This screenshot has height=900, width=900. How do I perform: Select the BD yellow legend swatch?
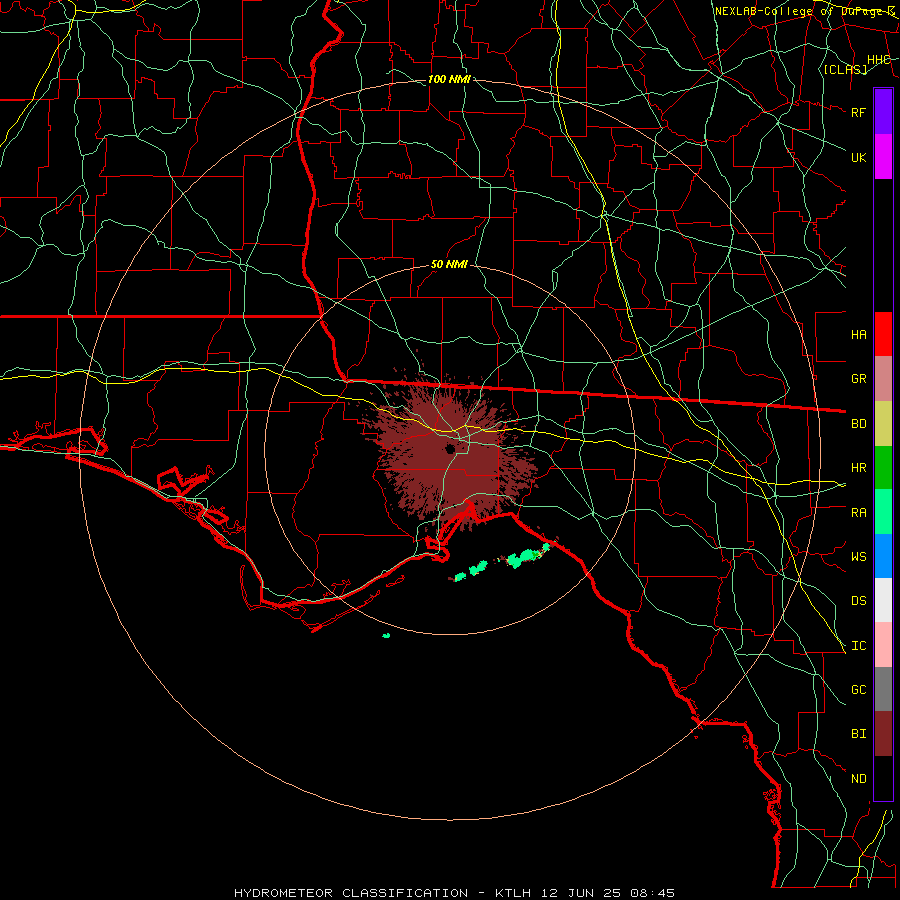(x=883, y=424)
